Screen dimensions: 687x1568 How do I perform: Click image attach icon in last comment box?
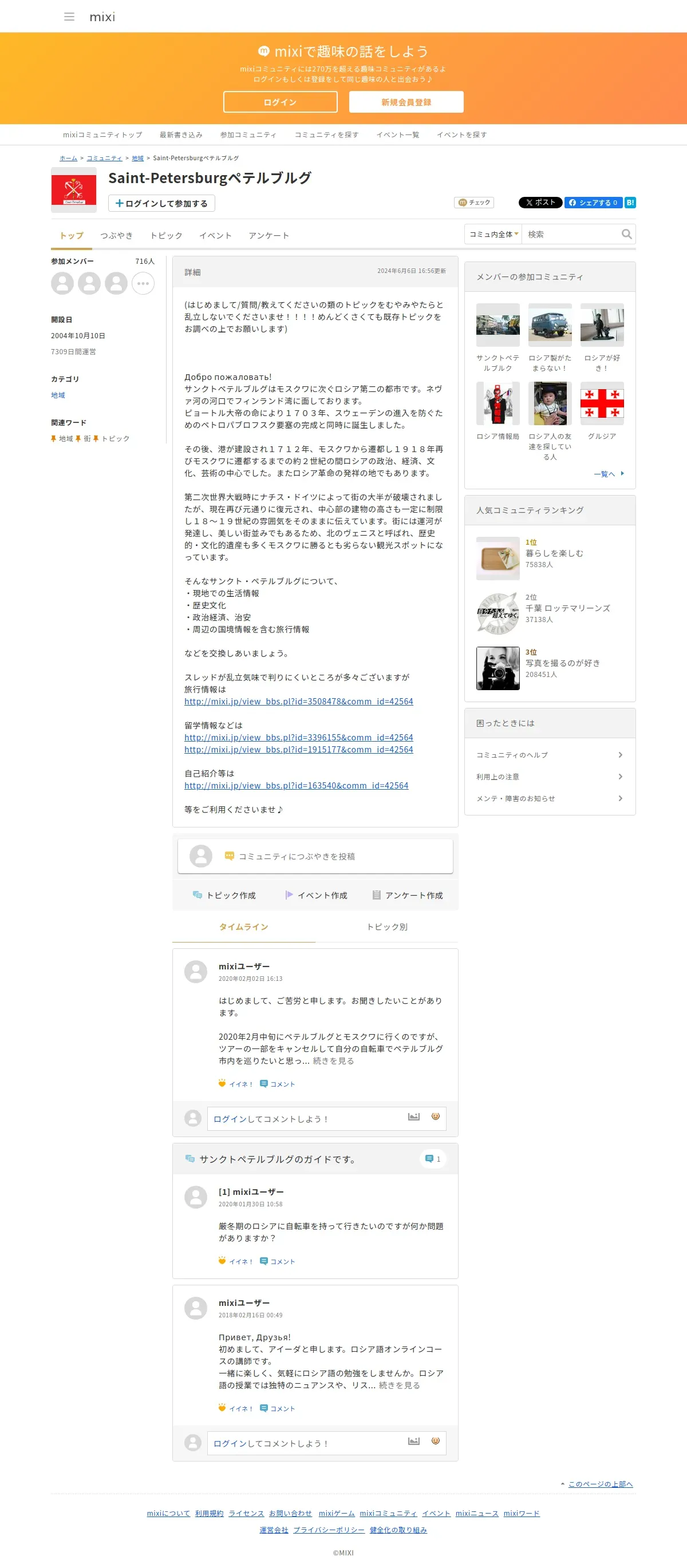tap(414, 1441)
